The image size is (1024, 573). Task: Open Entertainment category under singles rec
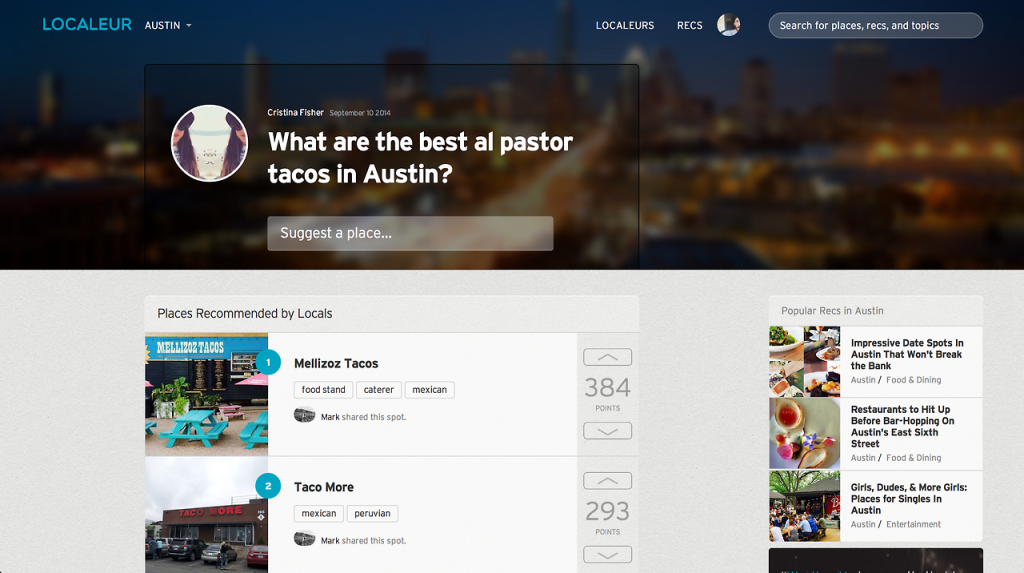(913, 524)
